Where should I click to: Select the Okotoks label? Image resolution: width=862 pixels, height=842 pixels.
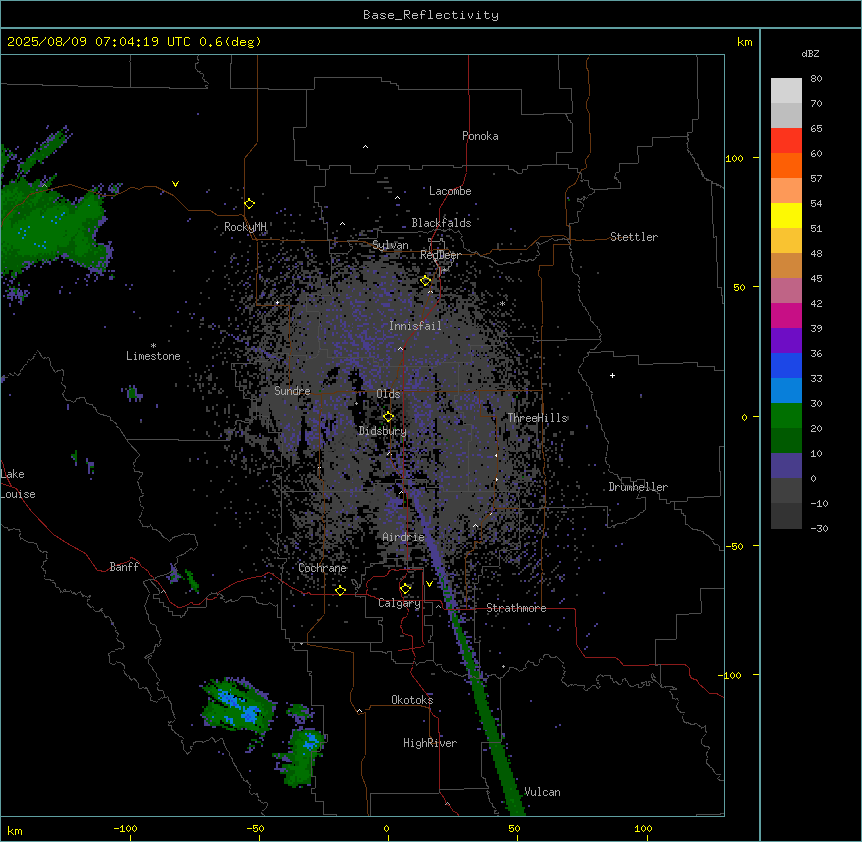pyautogui.click(x=412, y=700)
